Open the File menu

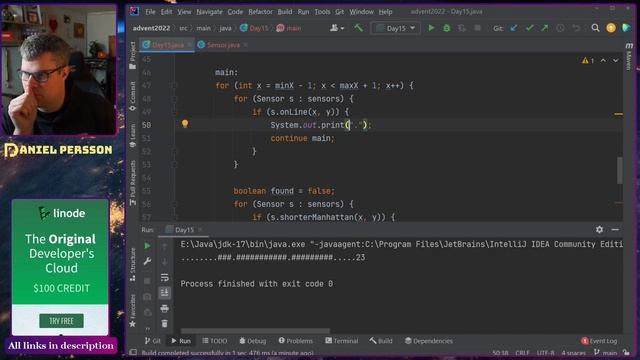pyautogui.click(x=150, y=12)
